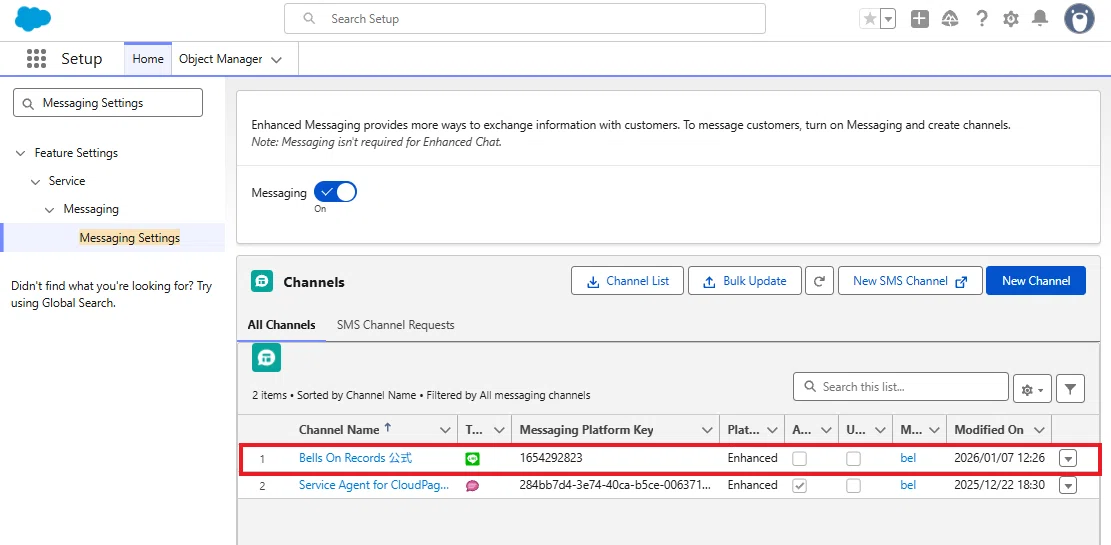
Task: Open the list view controls gear menu
Action: 1032,389
